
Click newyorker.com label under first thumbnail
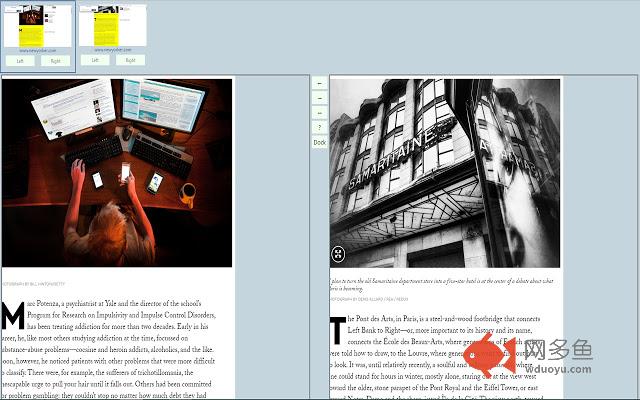click(x=37, y=50)
